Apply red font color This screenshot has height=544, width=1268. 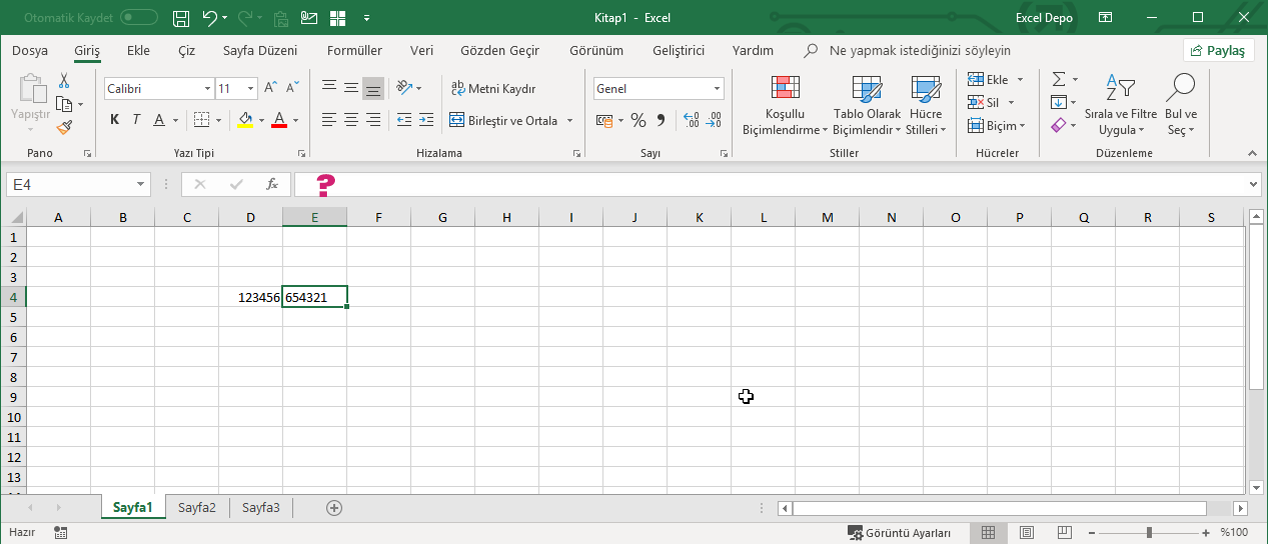(279, 120)
